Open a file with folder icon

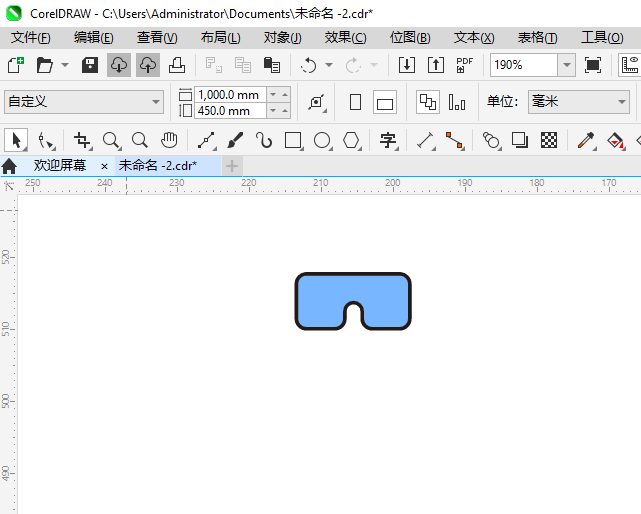pyautogui.click(x=45, y=65)
